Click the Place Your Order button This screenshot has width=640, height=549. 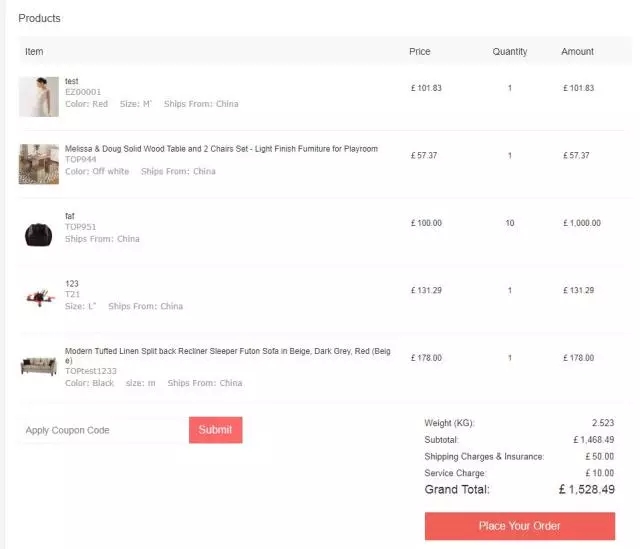coord(519,526)
